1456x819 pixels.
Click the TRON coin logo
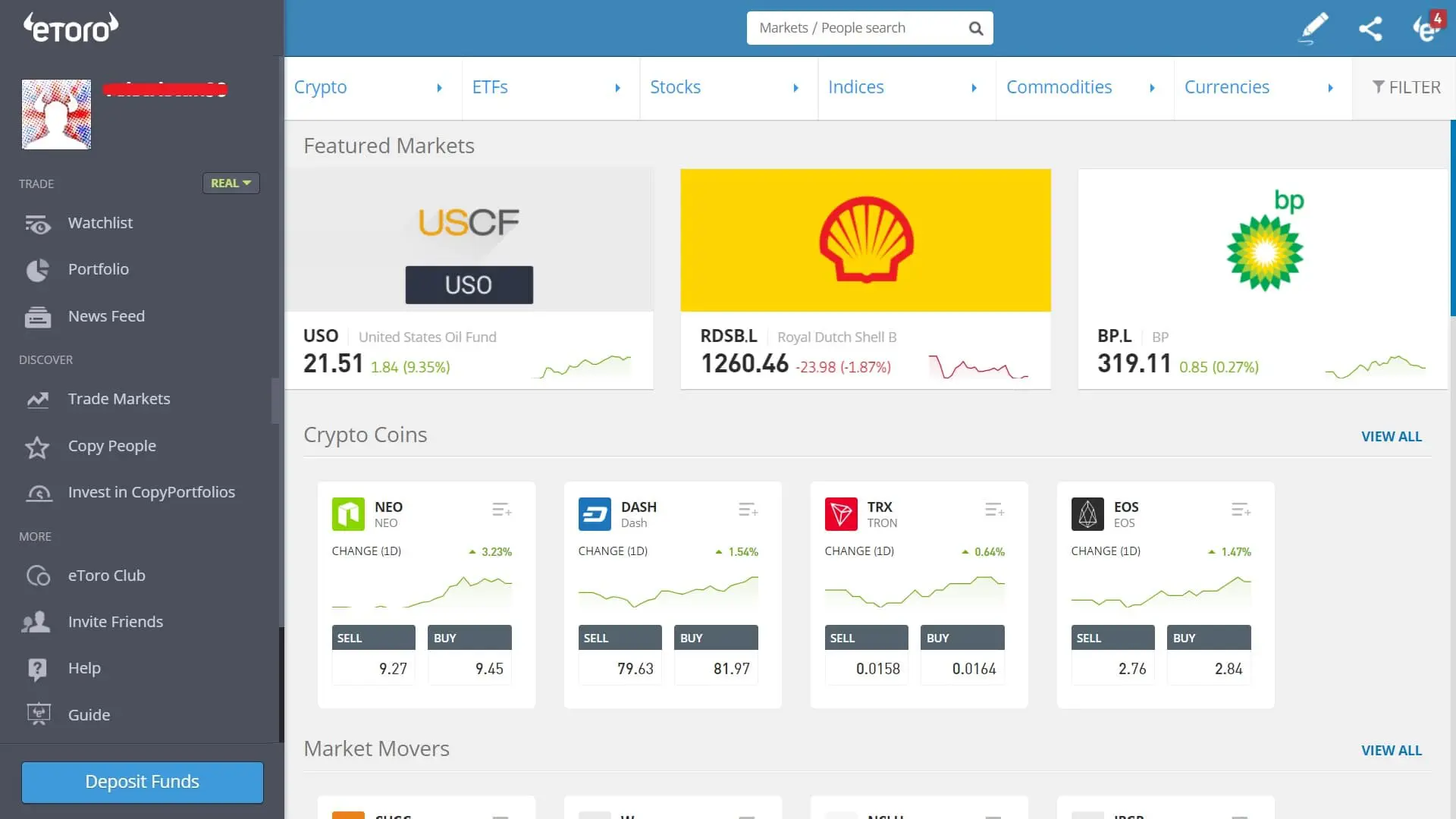click(x=841, y=514)
